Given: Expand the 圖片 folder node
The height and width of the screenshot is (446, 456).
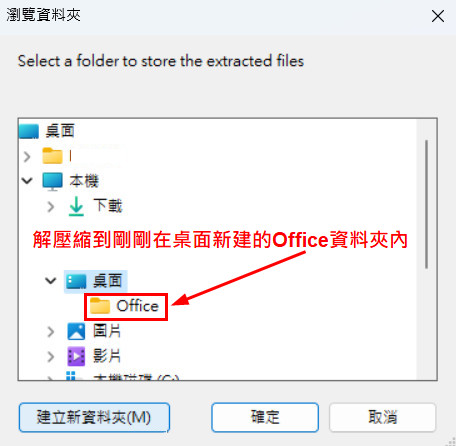Looking at the screenshot, I should pos(51,332).
